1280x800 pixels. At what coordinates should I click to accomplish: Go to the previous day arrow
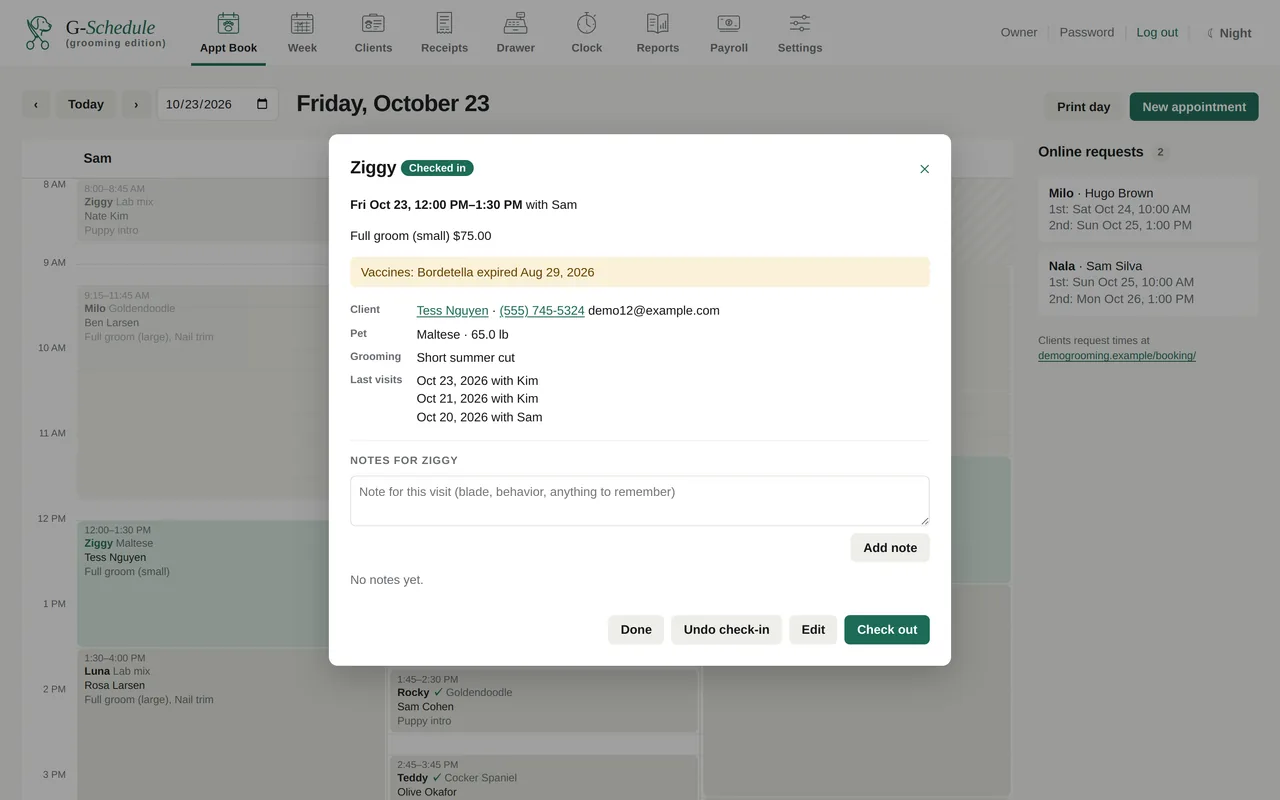[x=36, y=104]
